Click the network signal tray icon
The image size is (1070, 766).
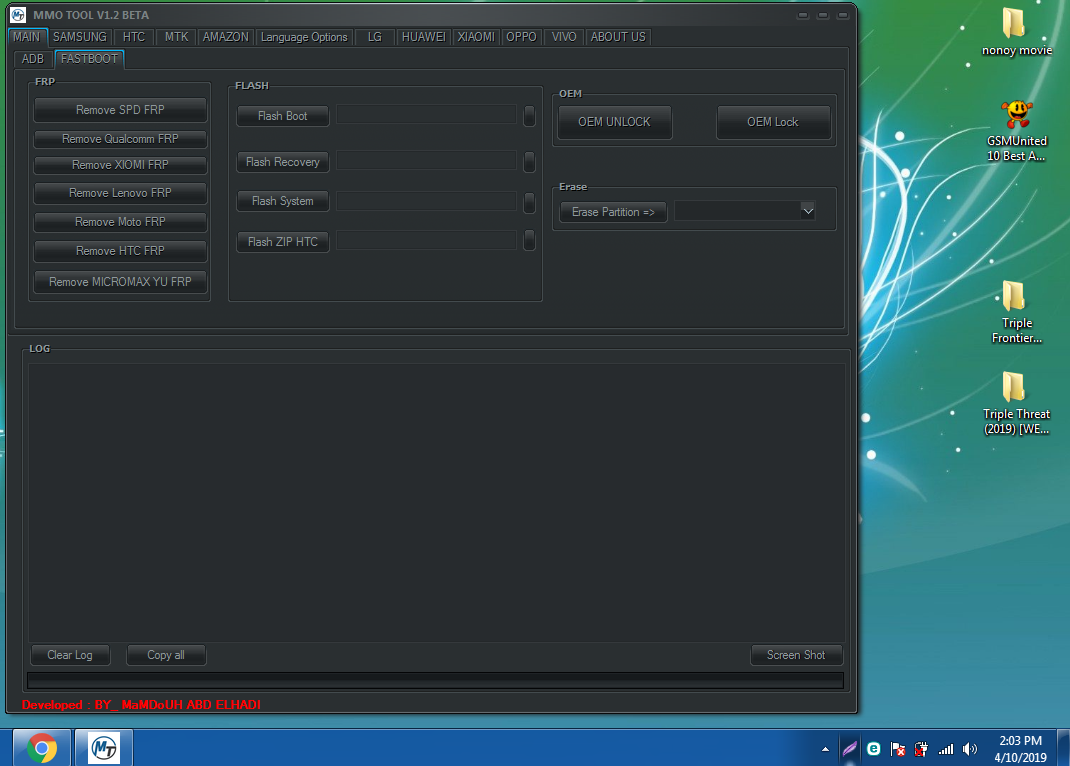coord(946,749)
